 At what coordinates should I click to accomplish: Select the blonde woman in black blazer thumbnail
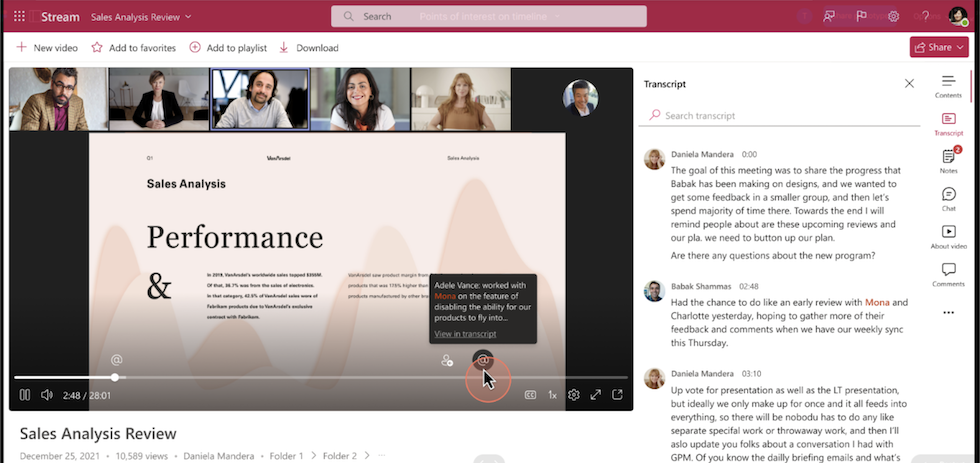(159, 99)
